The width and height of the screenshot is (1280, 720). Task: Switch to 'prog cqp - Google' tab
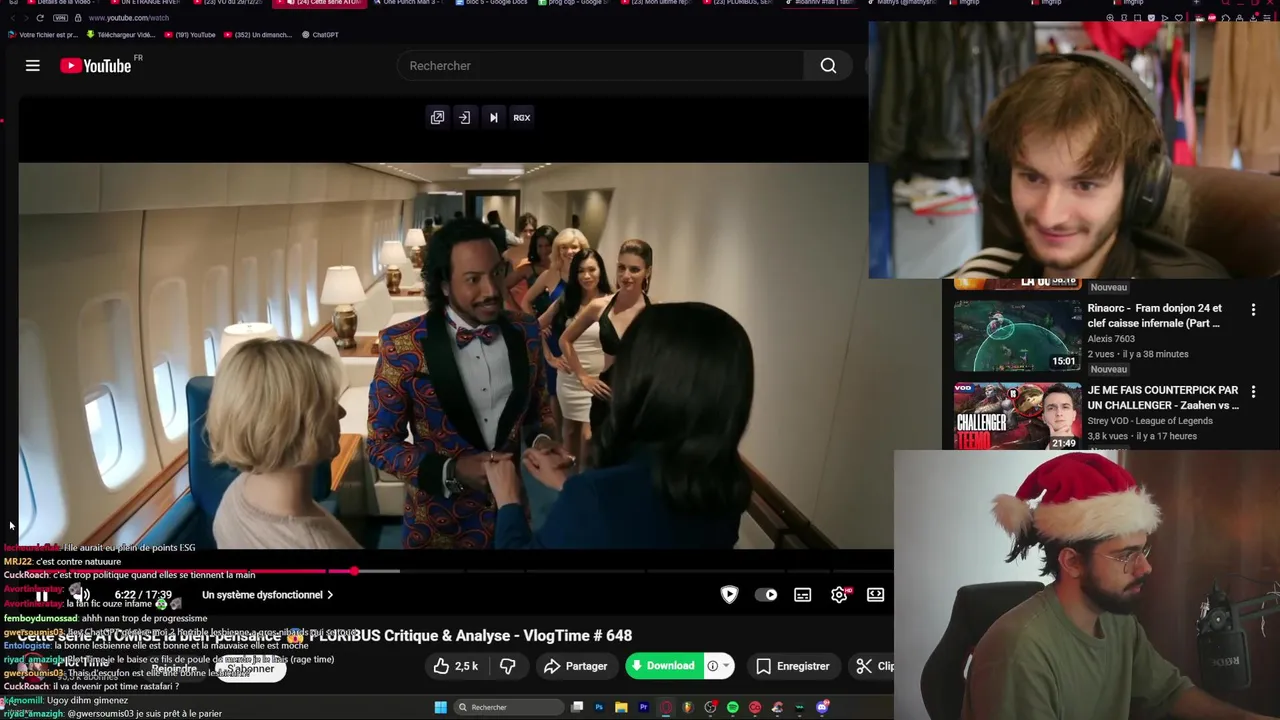572,3
